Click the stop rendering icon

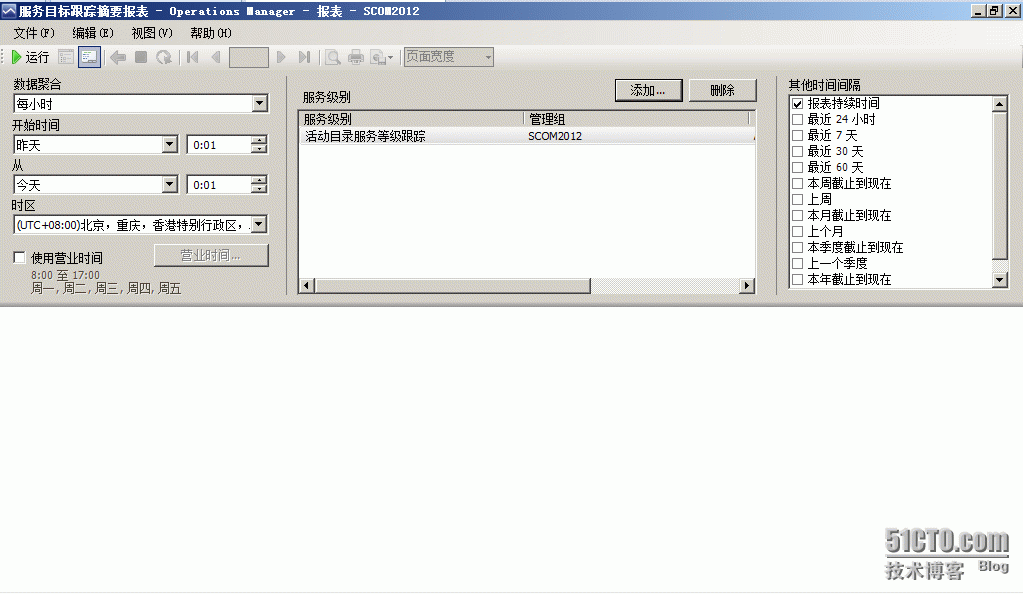tap(141, 57)
